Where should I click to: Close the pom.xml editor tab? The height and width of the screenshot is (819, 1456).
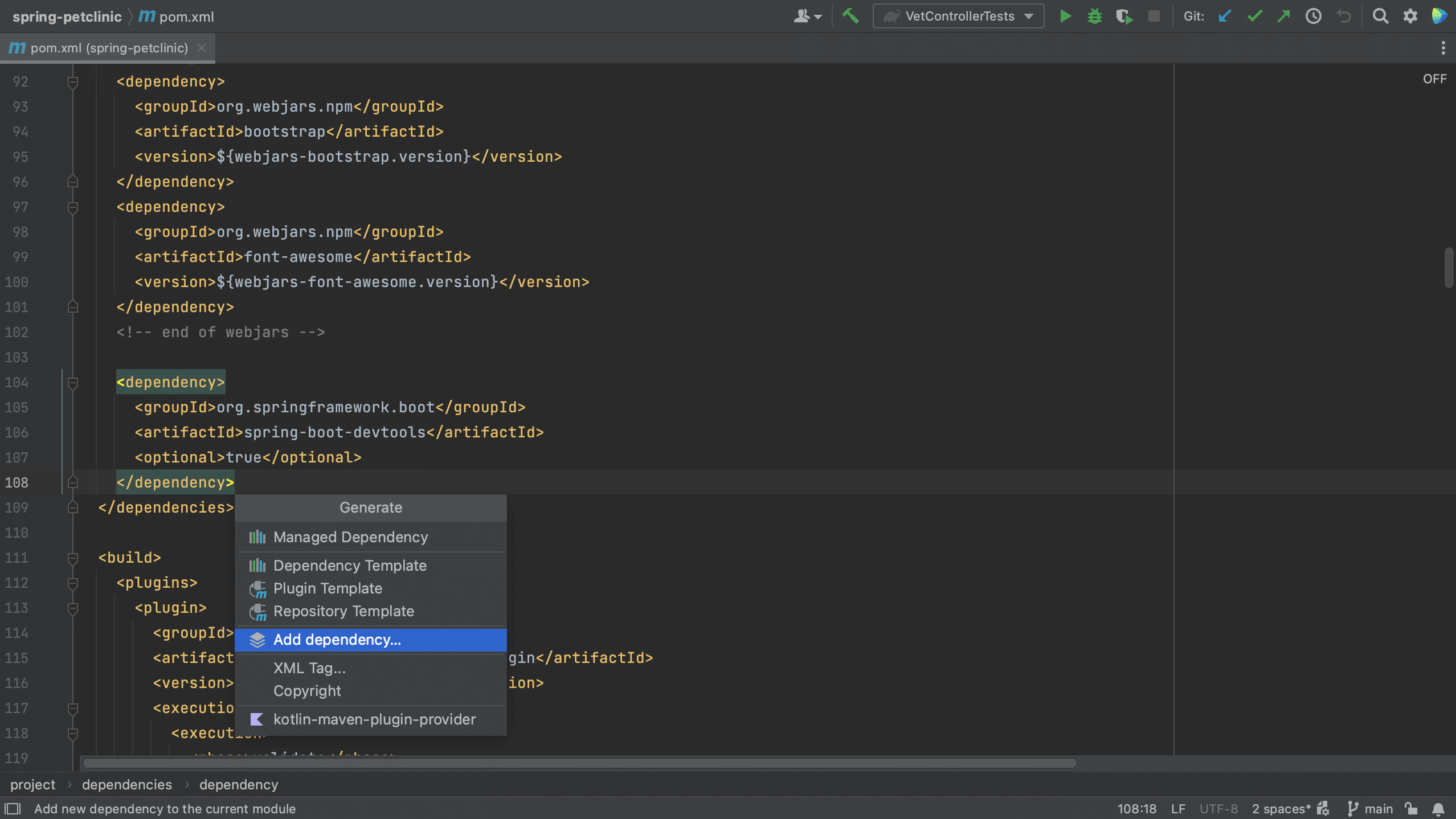pos(202,48)
